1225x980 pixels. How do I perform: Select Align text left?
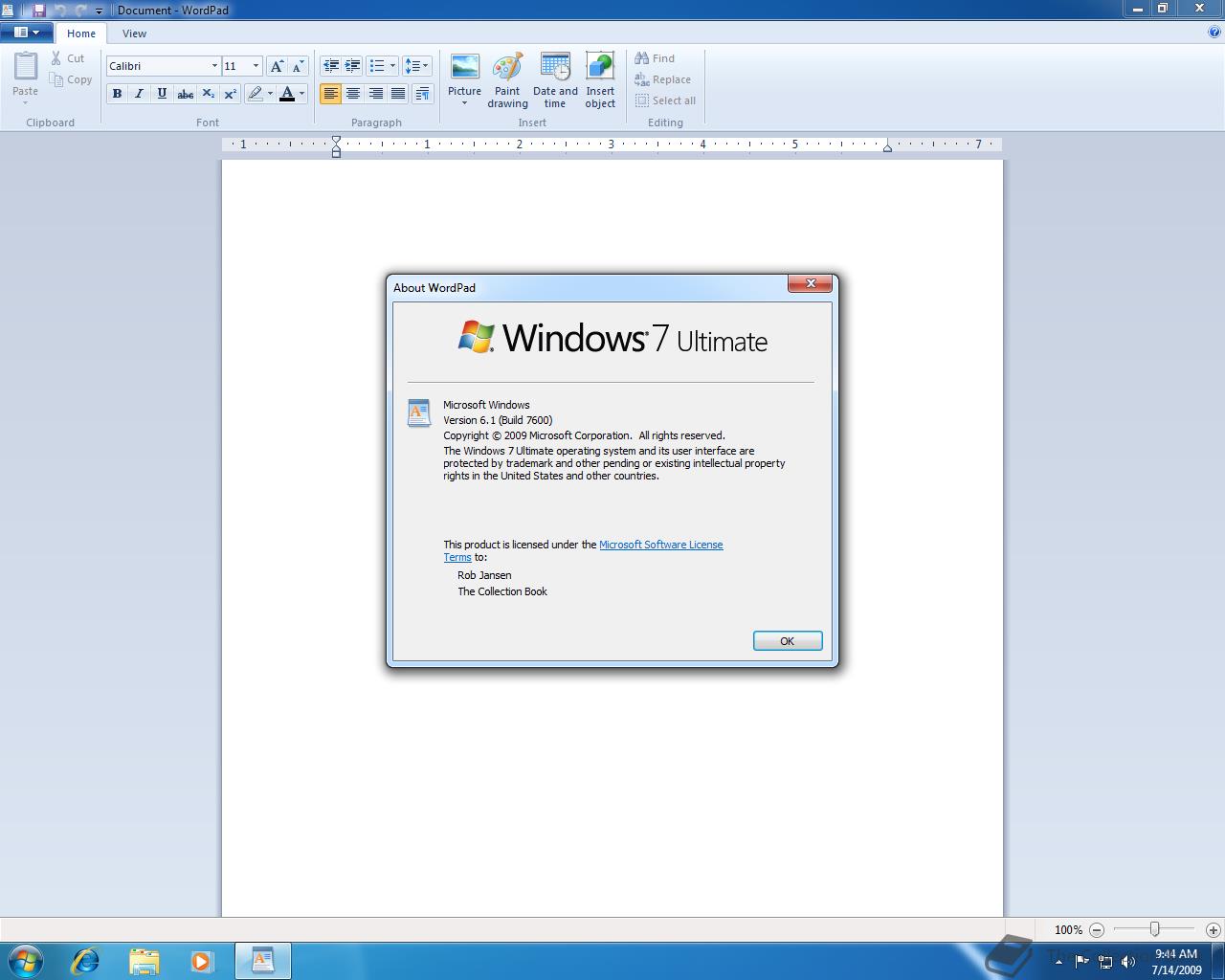tap(330, 93)
